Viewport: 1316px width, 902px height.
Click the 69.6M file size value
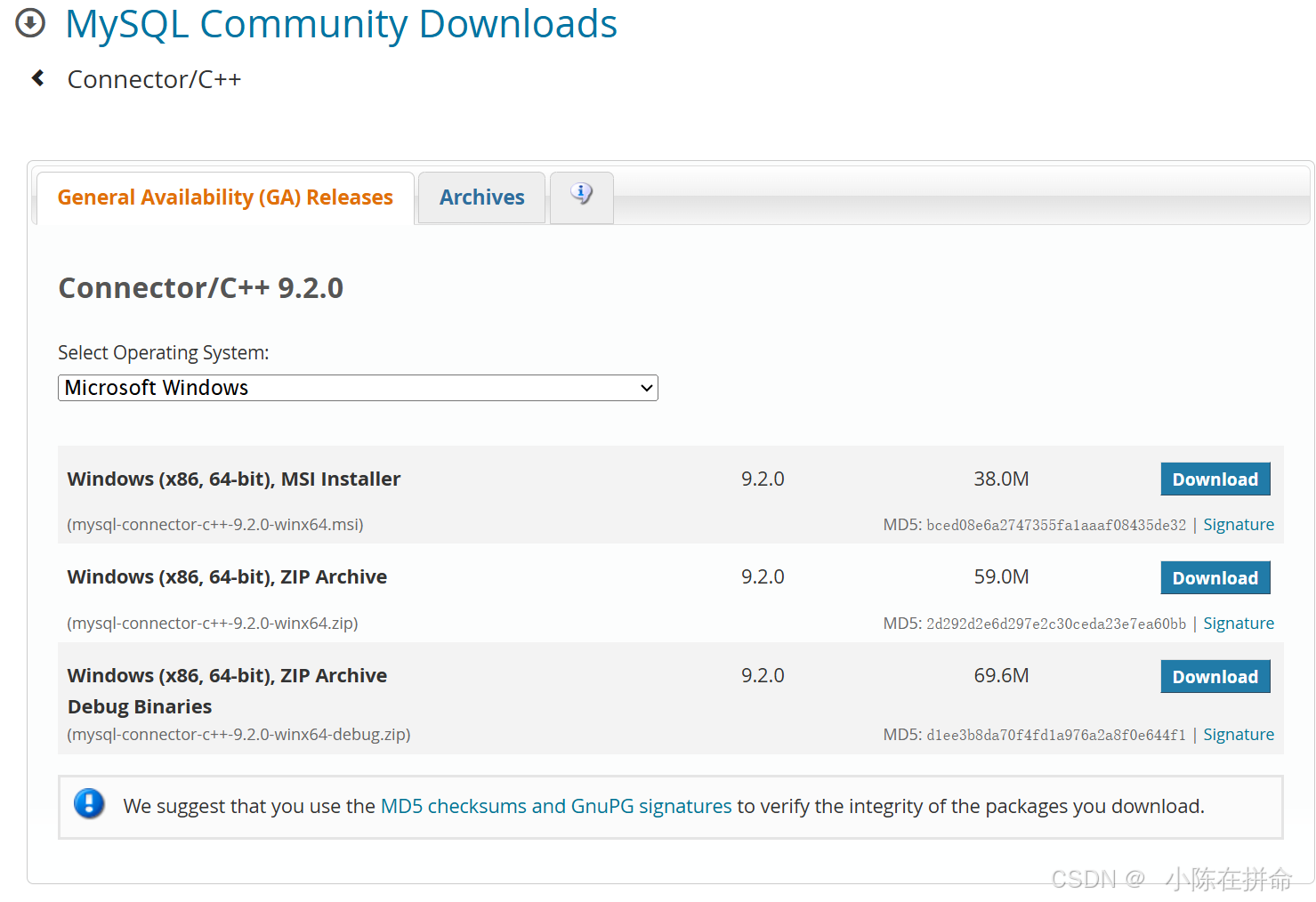tap(1001, 676)
